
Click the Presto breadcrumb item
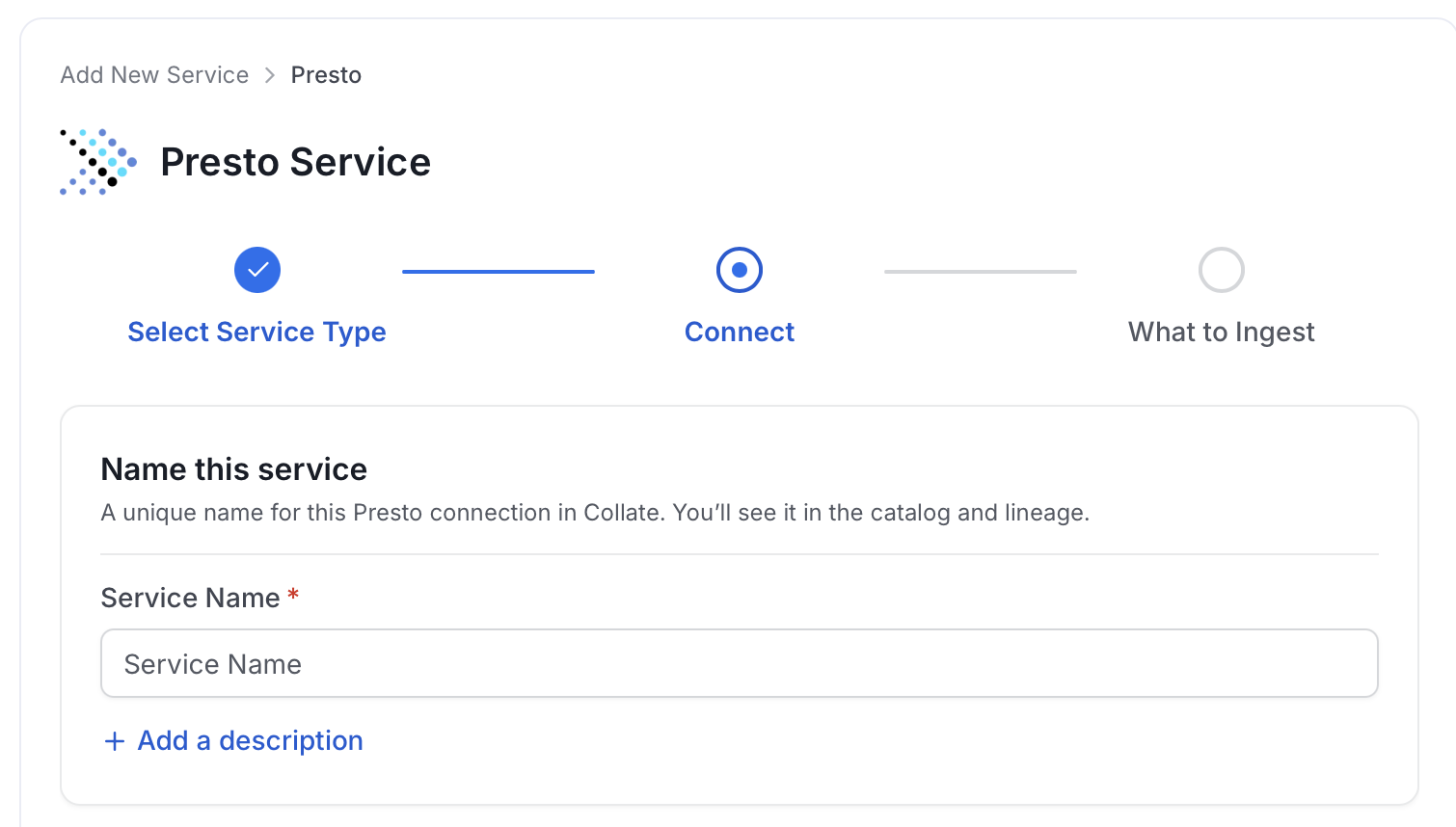[326, 75]
